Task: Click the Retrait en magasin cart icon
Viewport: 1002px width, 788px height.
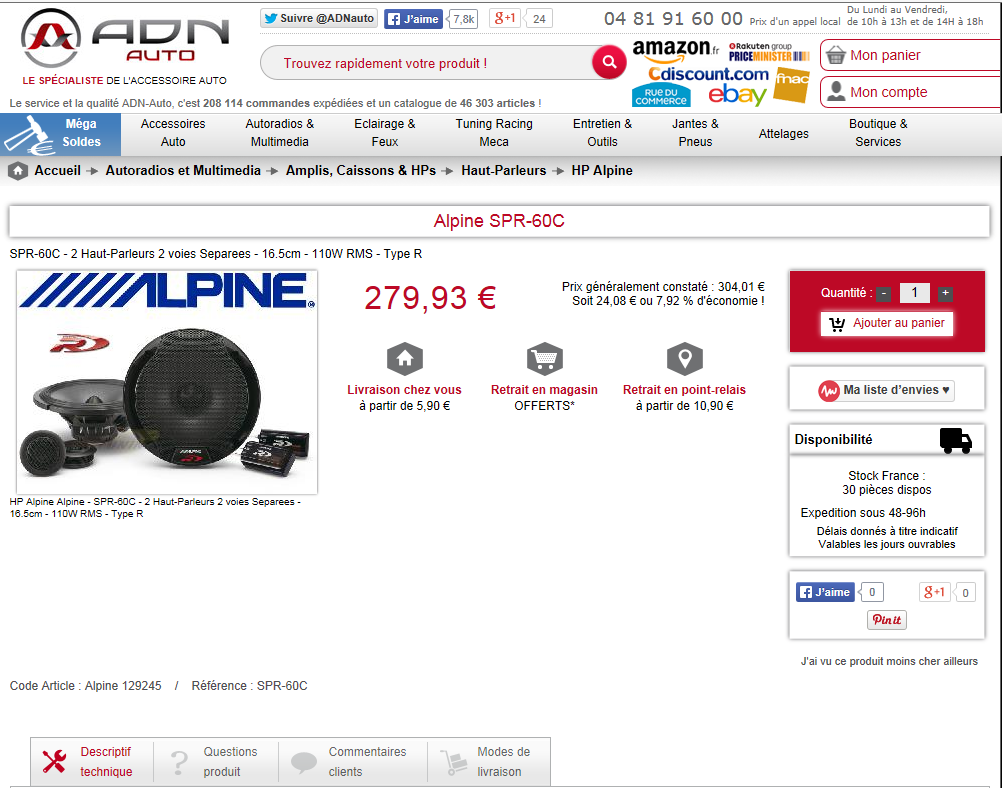Action: coord(544,359)
